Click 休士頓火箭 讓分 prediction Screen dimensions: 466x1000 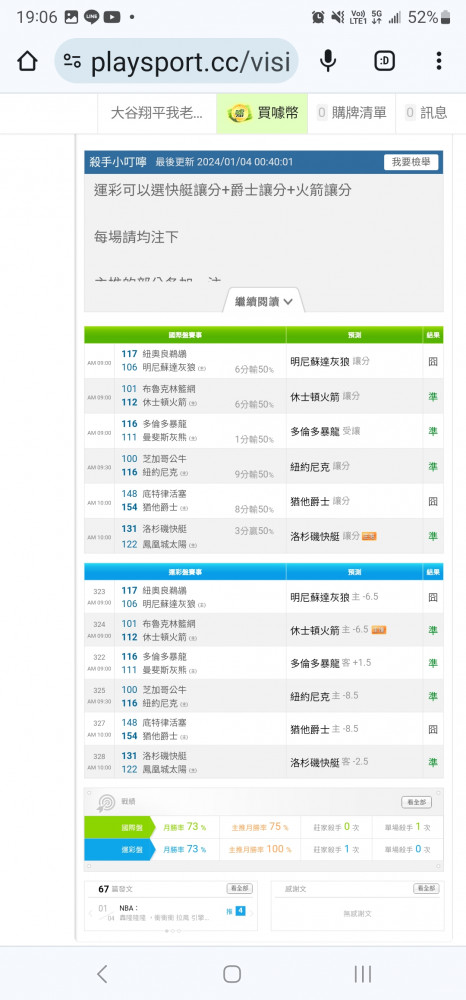pos(325,397)
